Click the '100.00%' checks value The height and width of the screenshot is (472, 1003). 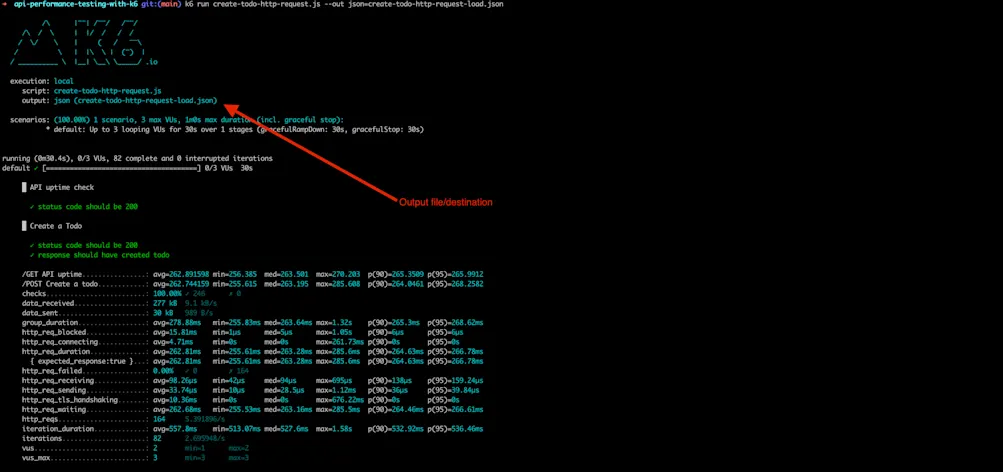[168, 293]
